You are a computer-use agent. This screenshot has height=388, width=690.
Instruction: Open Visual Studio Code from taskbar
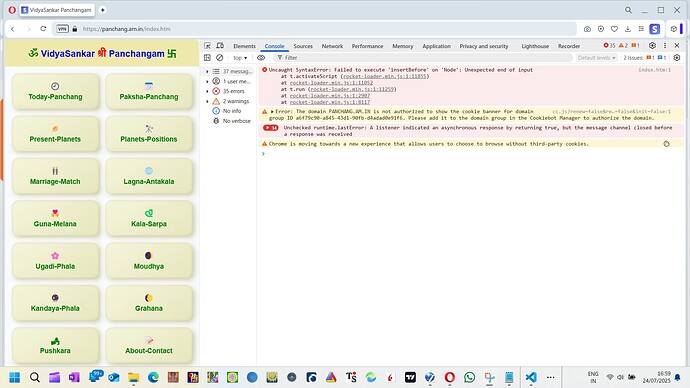click(531, 377)
